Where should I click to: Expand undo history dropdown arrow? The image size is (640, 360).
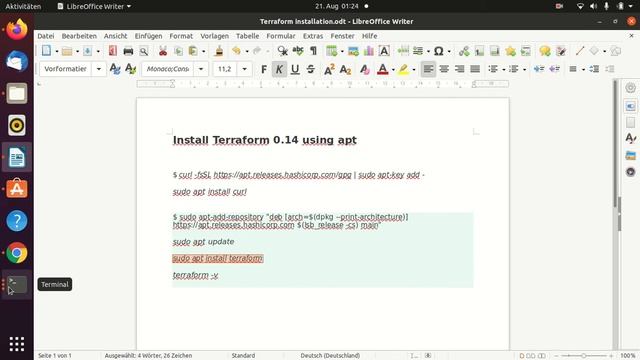click(247, 51)
